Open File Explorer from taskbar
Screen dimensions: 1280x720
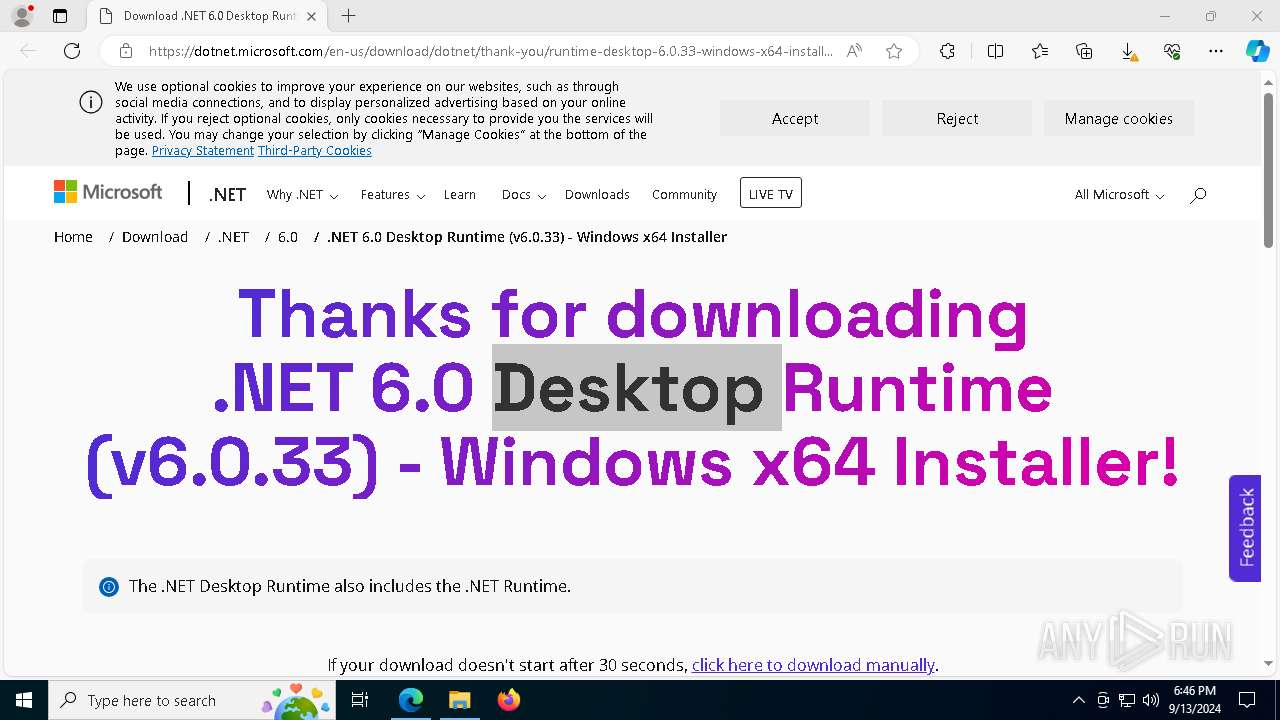coord(459,700)
